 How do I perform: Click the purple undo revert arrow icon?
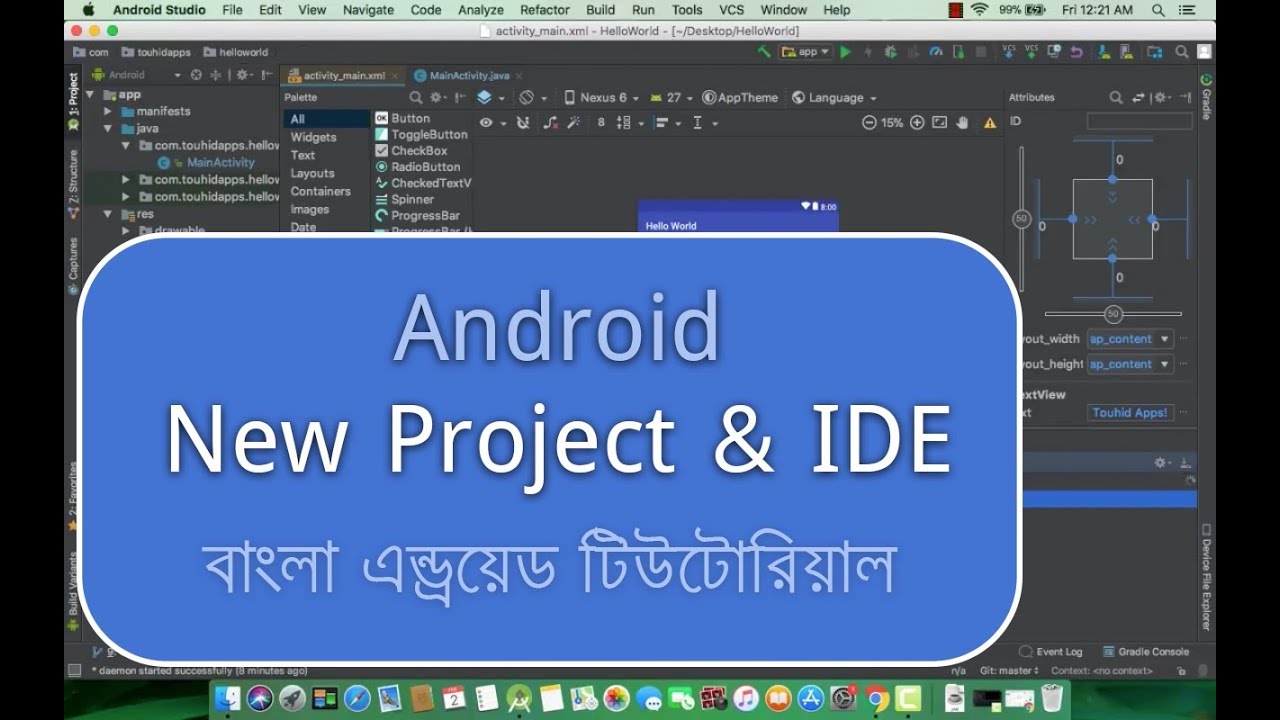pos(1077,52)
